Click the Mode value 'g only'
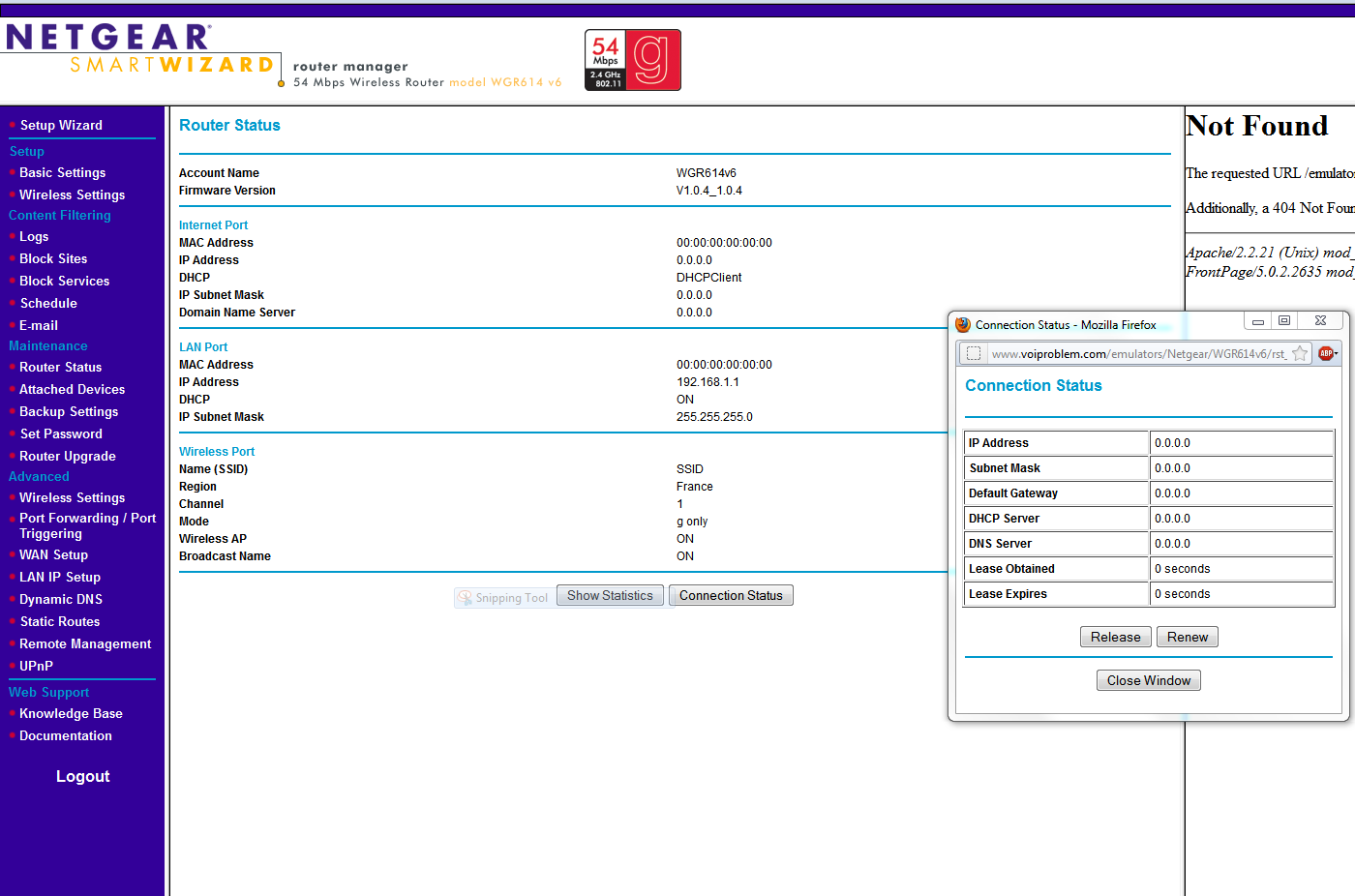The width and height of the screenshot is (1355, 896). 692,523
